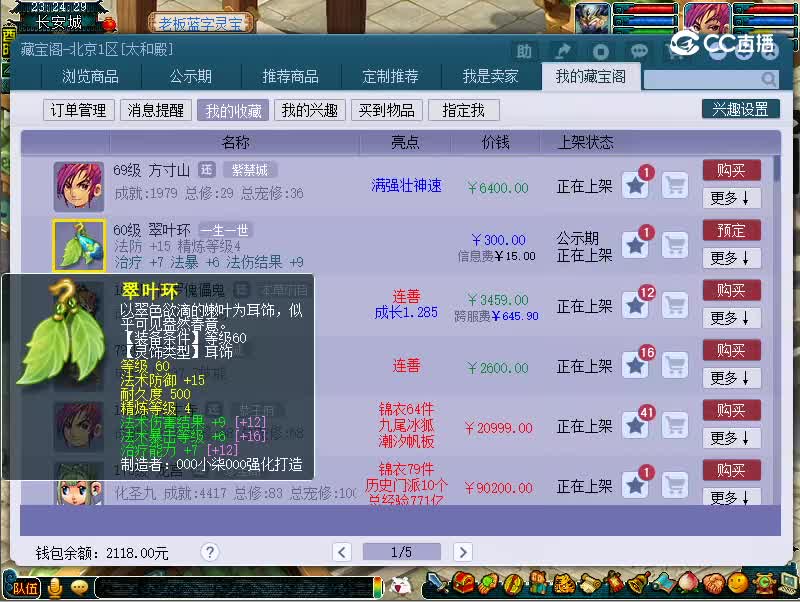Screen dimensions: 800x602
Task: Add the ¥6400.00 character to the cart
Action: [675, 185]
